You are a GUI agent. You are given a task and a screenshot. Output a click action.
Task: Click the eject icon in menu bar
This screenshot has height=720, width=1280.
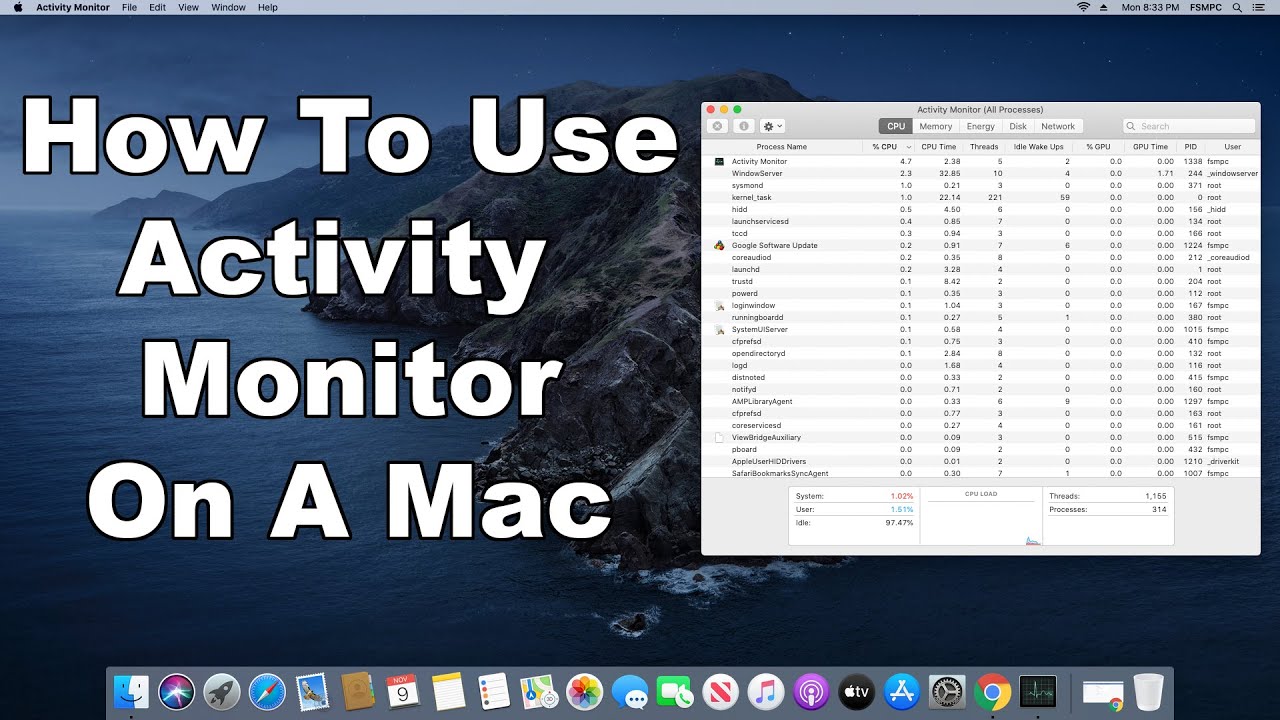click(1103, 7)
